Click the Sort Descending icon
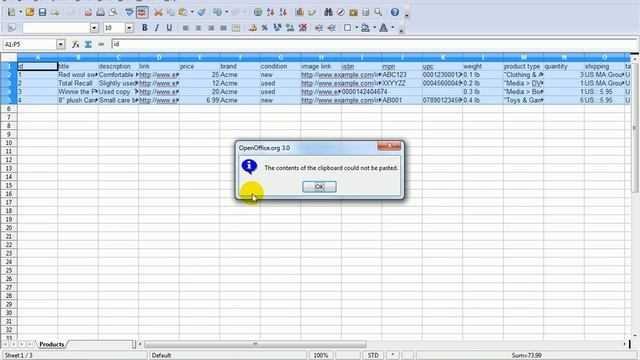This screenshot has height=360, width=640. click(283, 12)
